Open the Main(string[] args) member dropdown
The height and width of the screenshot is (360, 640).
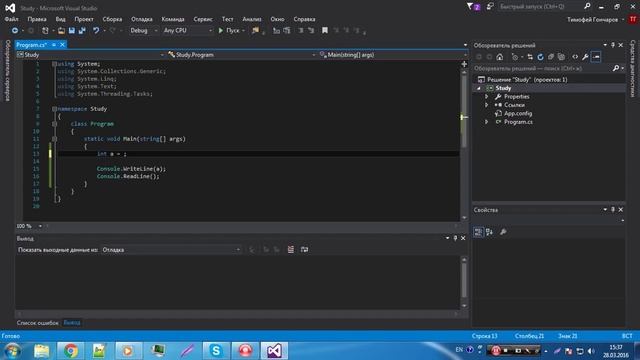[x=392, y=55]
